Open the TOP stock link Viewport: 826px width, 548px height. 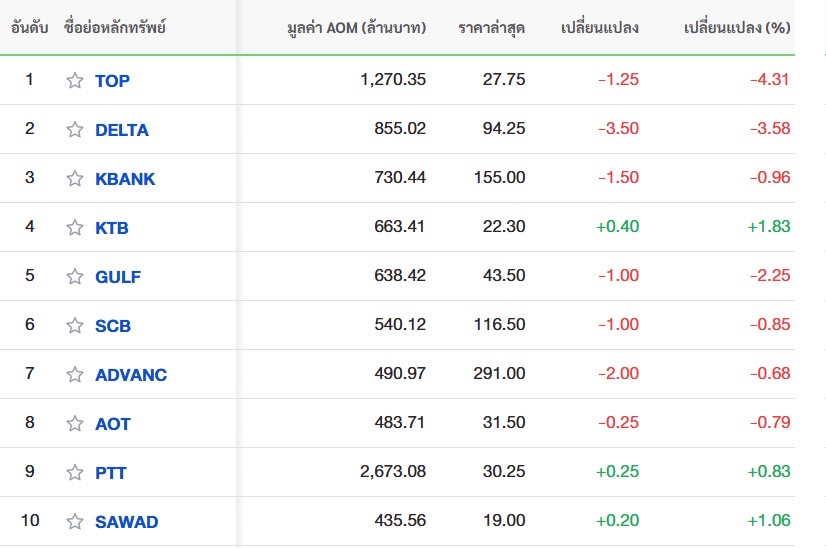click(112, 81)
